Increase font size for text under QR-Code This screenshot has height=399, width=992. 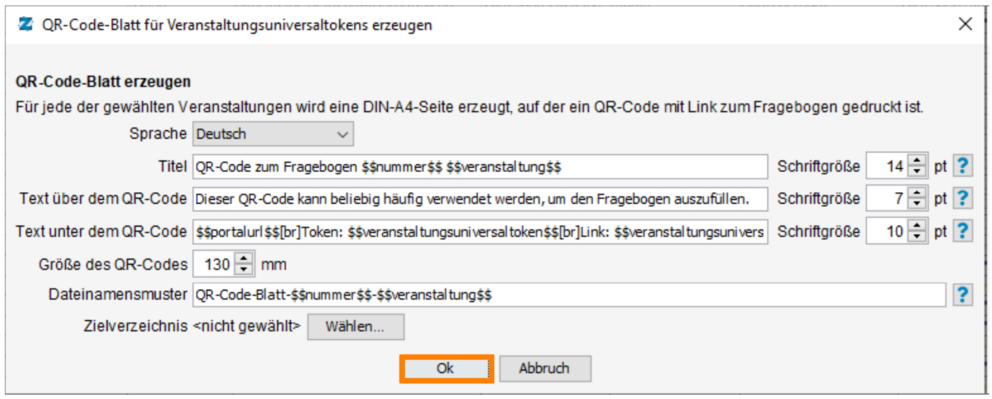(916, 226)
